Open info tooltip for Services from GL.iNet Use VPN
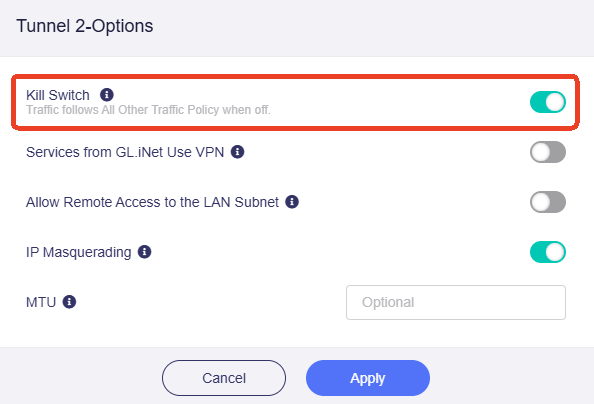The width and height of the screenshot is (594, 404). pos(238,152)
